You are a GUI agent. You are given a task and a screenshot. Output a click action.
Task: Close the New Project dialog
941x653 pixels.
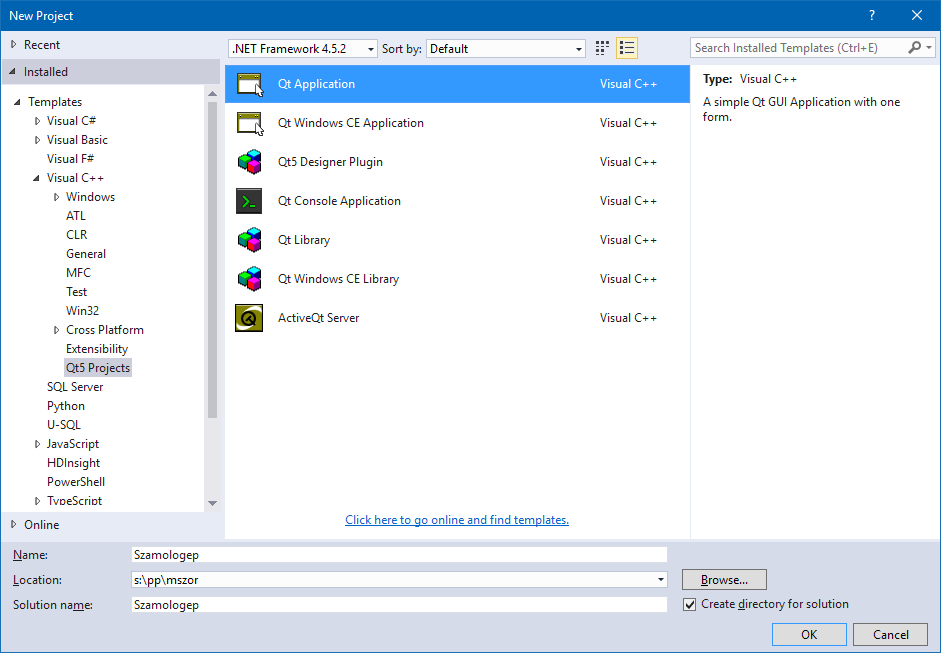click(916, 16)
